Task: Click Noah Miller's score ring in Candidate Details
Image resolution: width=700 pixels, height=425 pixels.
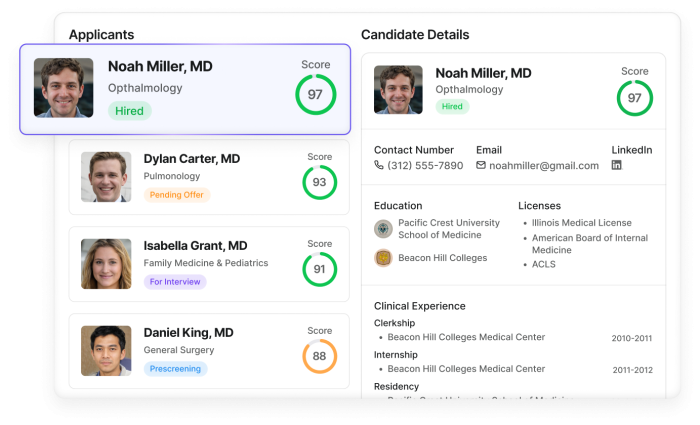Action: (634, 98)
